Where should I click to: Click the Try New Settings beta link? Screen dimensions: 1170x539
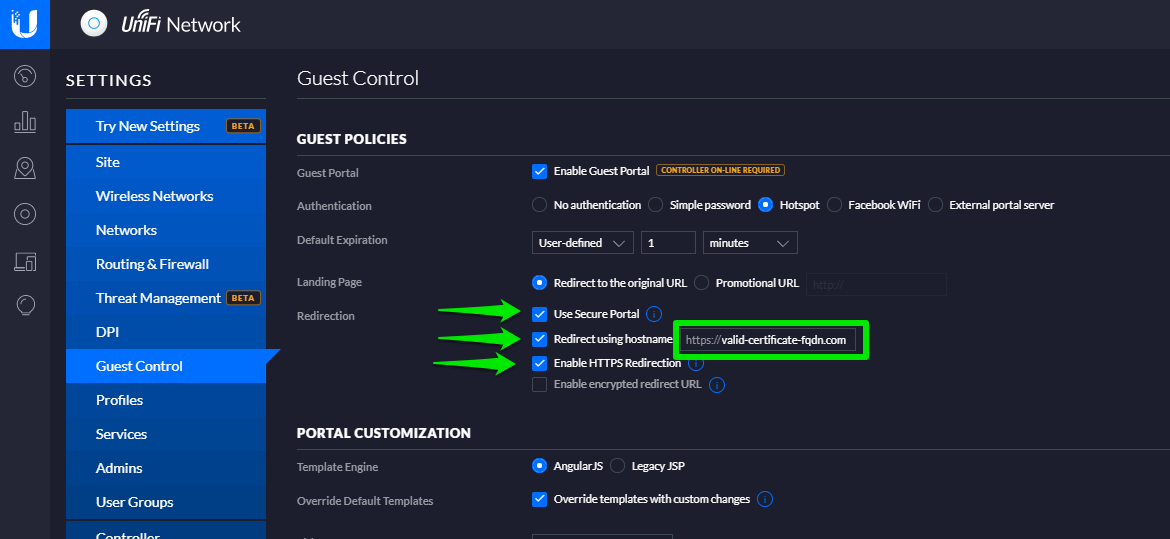point(148,126)
